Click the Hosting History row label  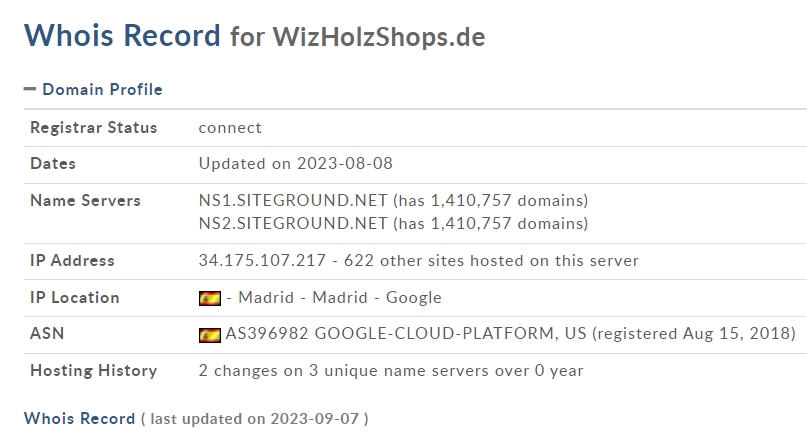pos(94,371)
